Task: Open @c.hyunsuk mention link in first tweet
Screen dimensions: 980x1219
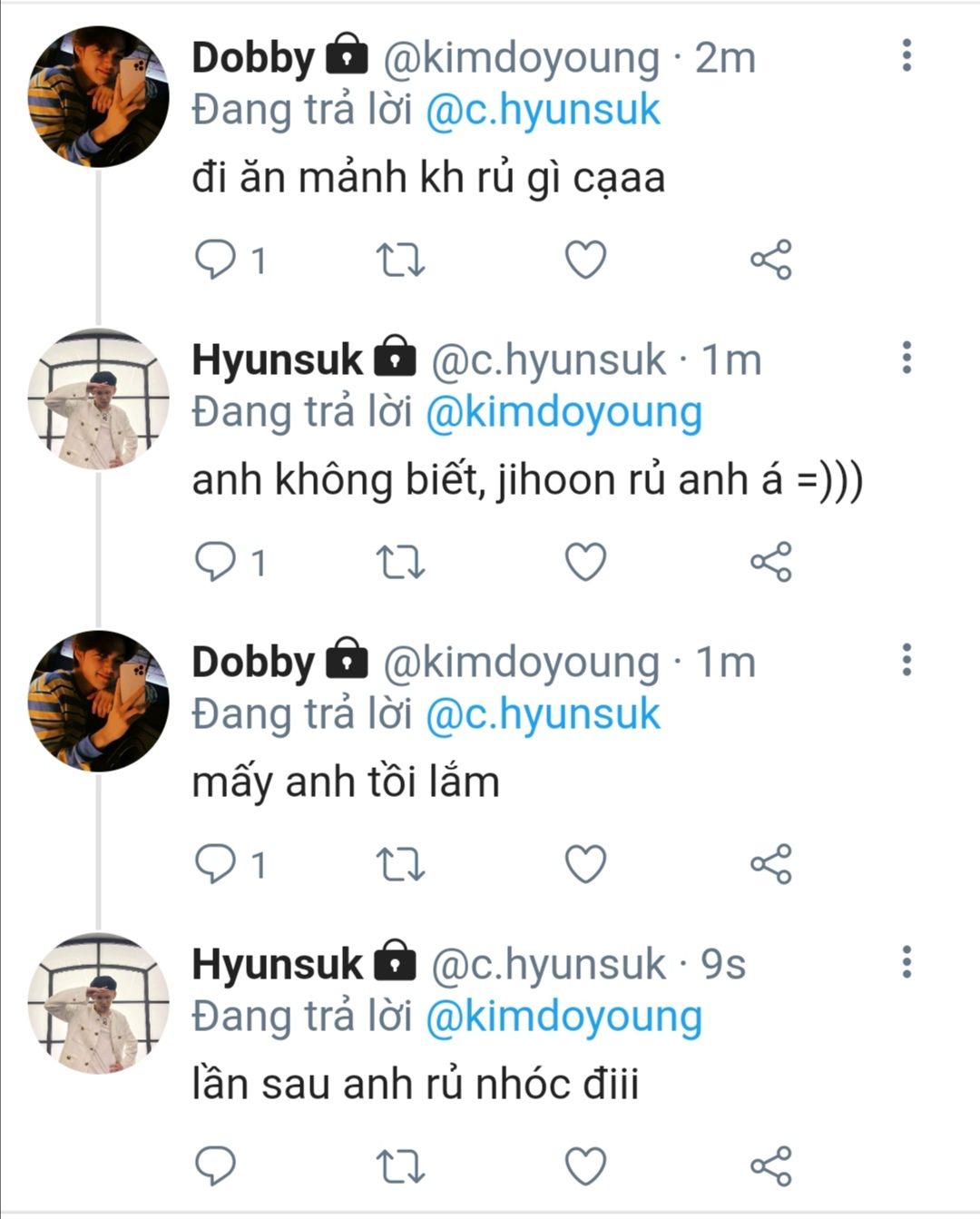Action: [x=543, y=111]
